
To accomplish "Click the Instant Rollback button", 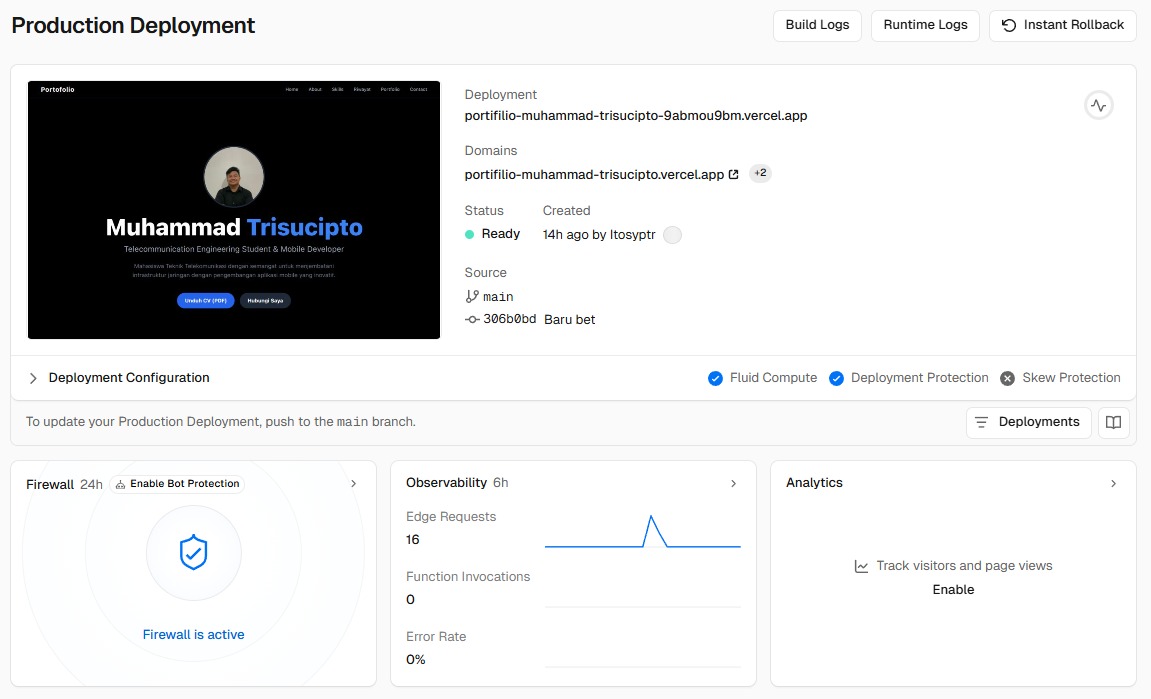I will click(x=1062, y=25).
